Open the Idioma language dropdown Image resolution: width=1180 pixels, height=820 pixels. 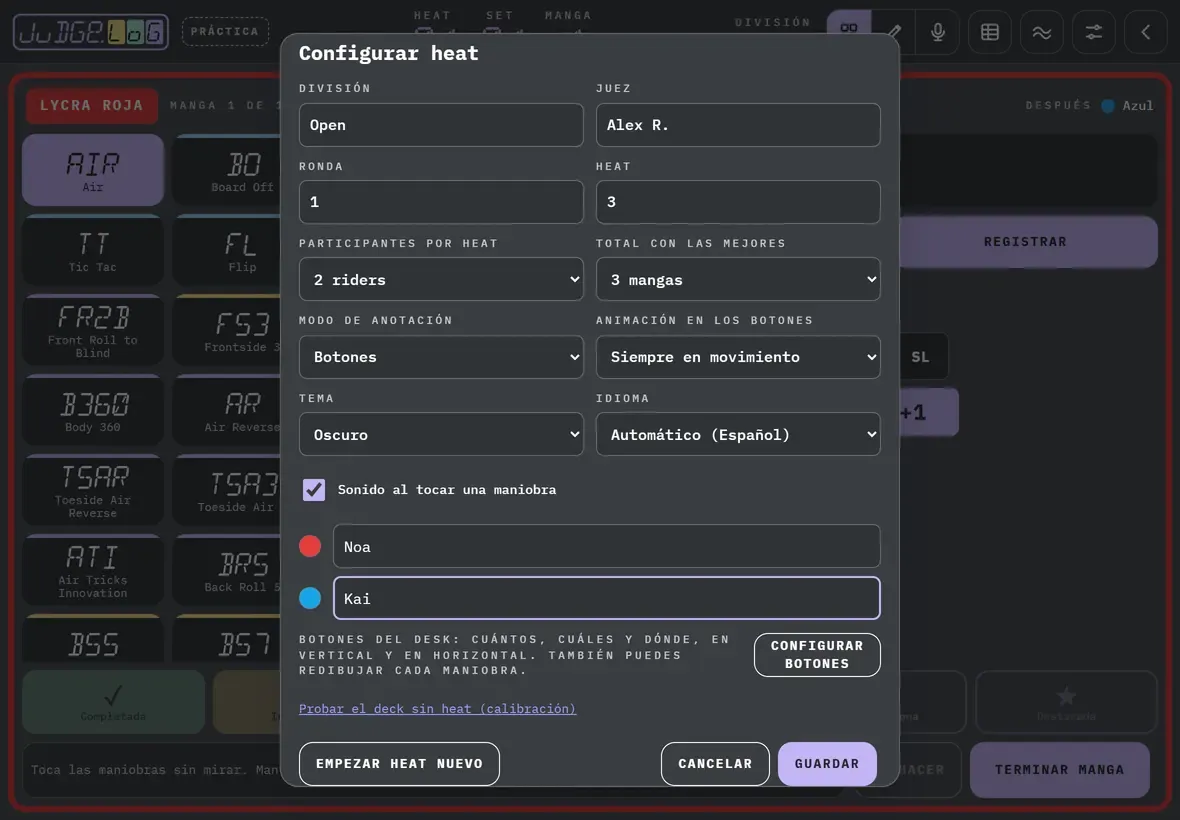738,435
